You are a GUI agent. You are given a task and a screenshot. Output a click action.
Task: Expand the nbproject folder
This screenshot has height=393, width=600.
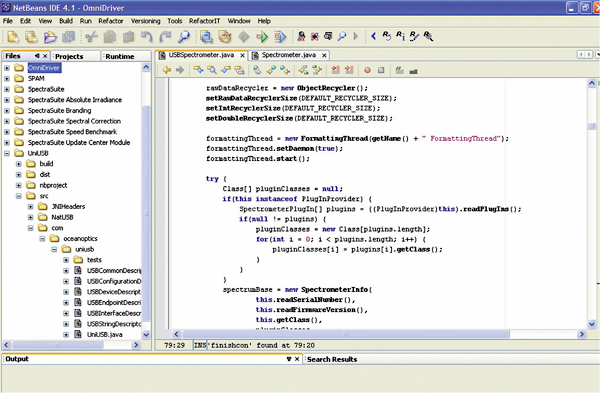[x=18, y=185]
